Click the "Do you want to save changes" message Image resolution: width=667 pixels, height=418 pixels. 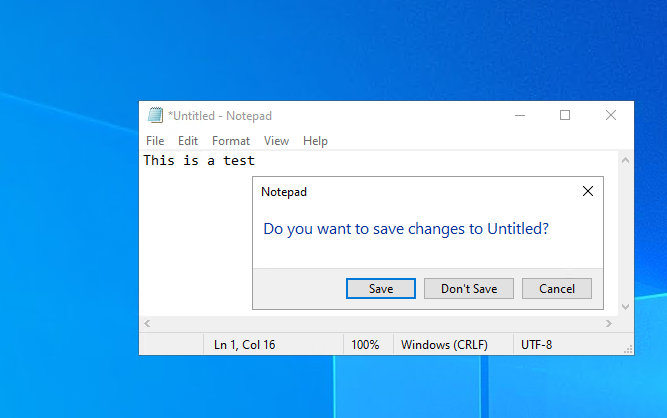pos(406,229)
